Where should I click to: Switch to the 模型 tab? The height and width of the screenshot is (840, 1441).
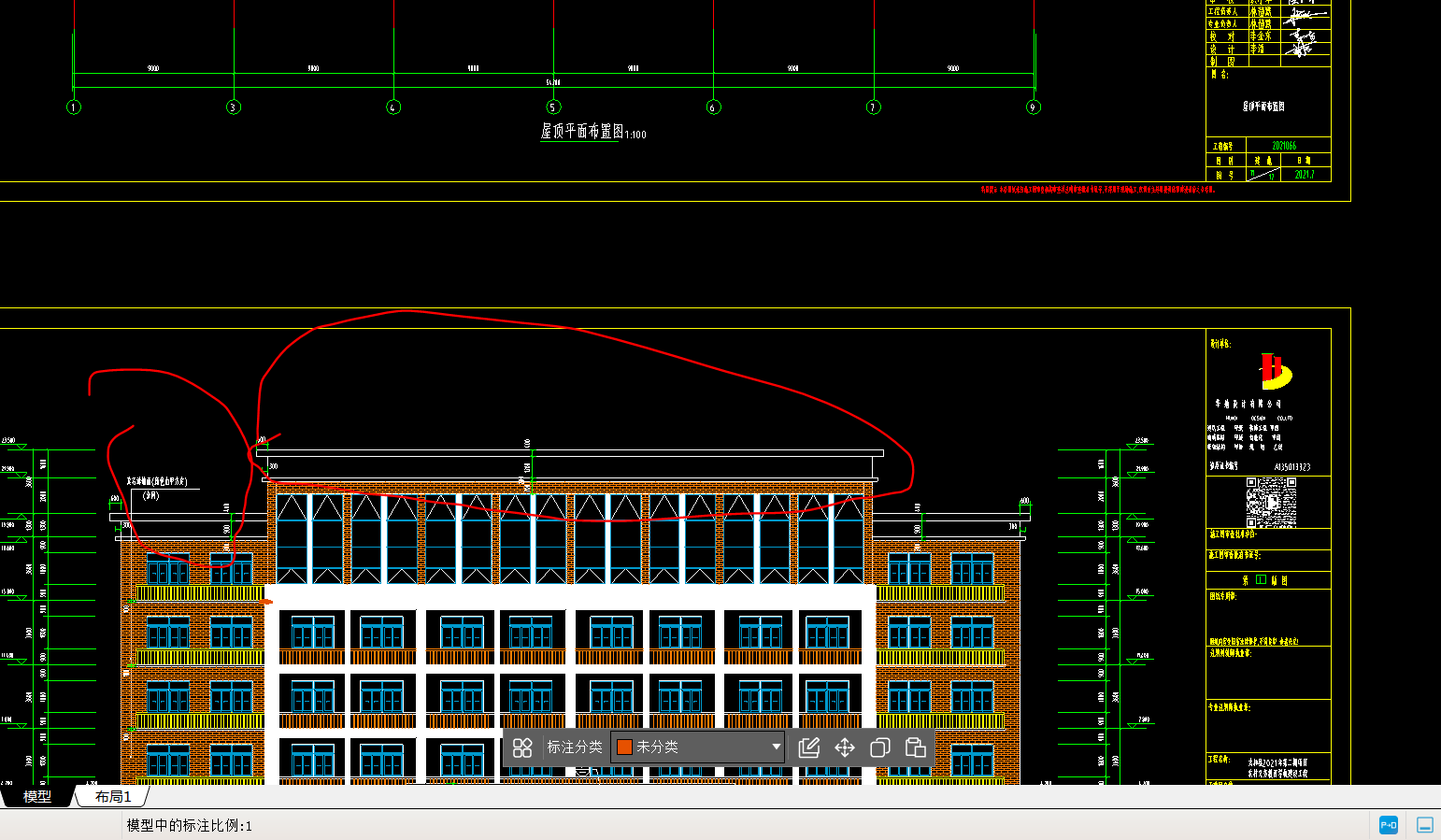(37, 797)
